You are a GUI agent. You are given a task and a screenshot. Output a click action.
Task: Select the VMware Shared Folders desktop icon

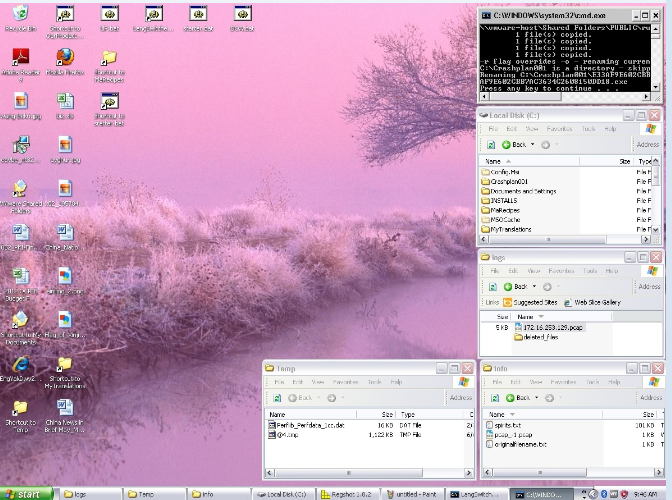click(20, 198)
